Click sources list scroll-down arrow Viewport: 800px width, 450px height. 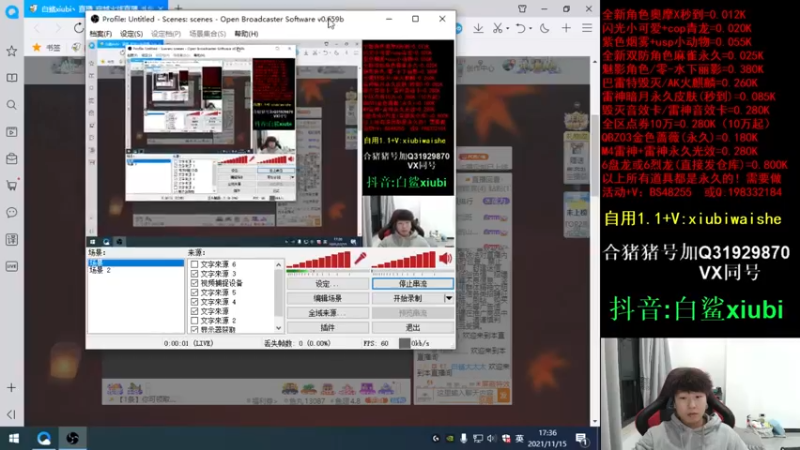279,329
